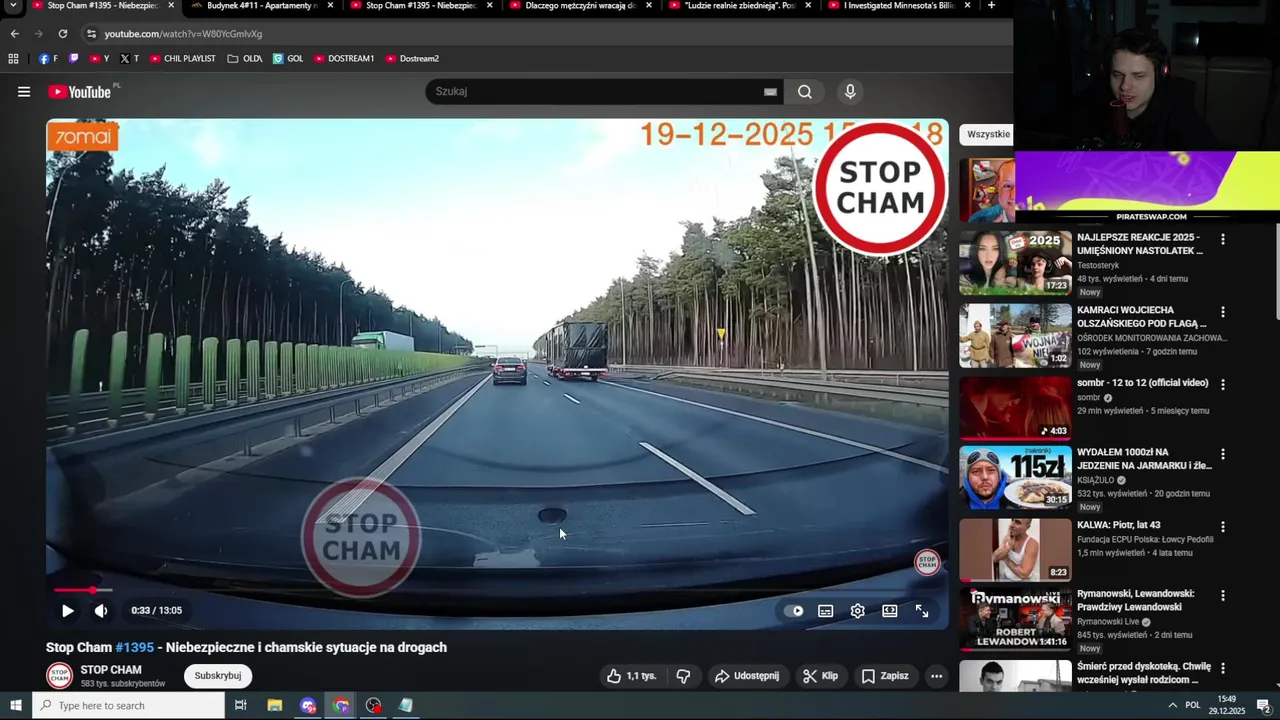The image size is (1280, 720).
Task: Open player settings gear
Action: click(x=858, y=611)
